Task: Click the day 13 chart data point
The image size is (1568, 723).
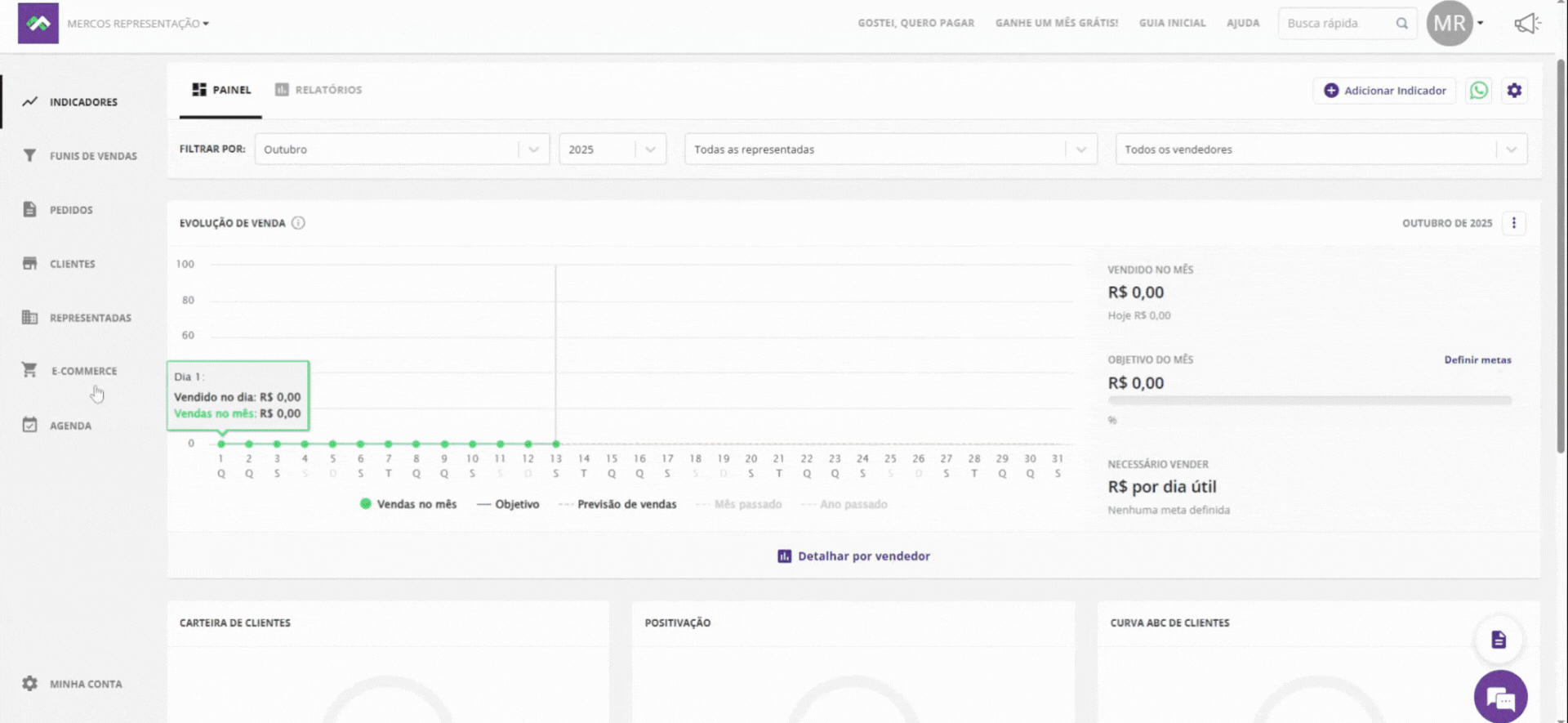Action: [555, 444]
